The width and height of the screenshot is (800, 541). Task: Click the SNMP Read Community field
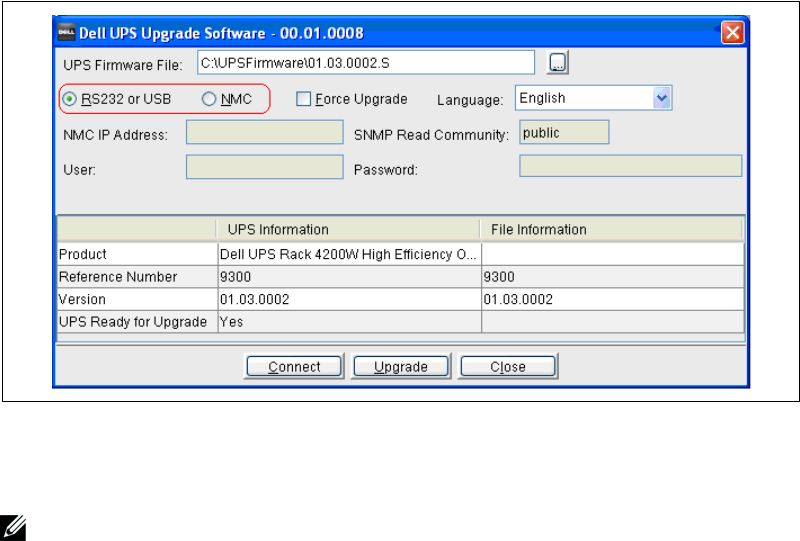point(564,132)
